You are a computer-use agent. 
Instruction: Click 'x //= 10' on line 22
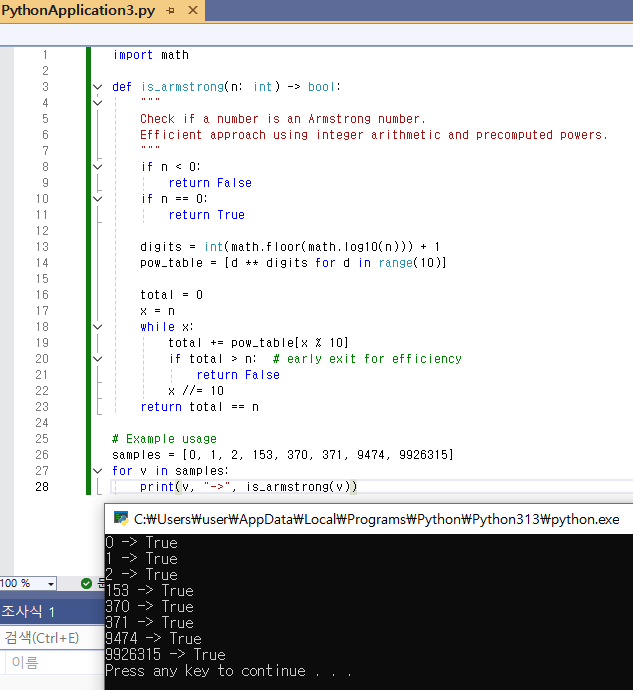coord(196,391)
